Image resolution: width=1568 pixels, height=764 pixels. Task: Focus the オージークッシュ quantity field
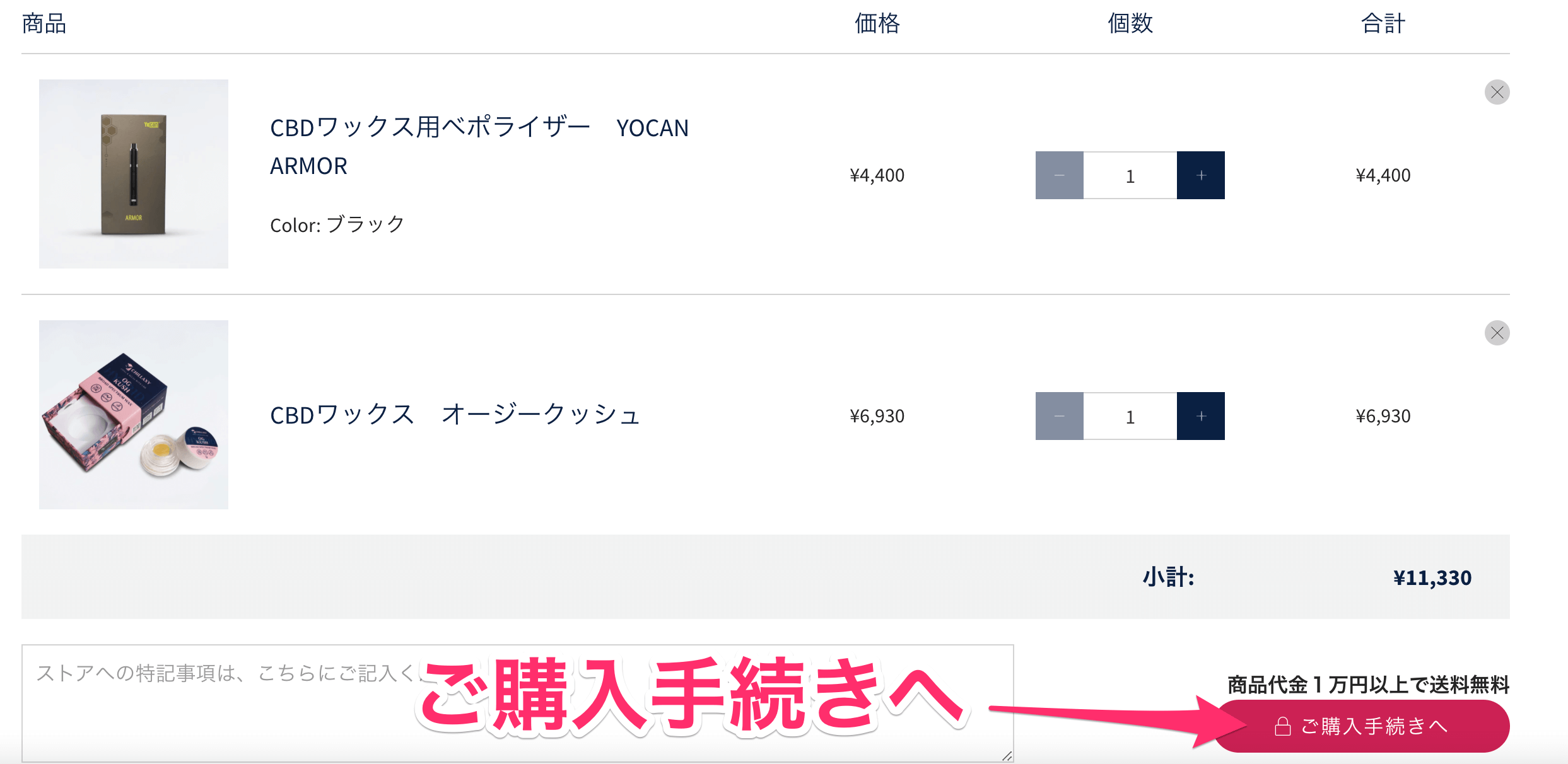(1130, 416)
